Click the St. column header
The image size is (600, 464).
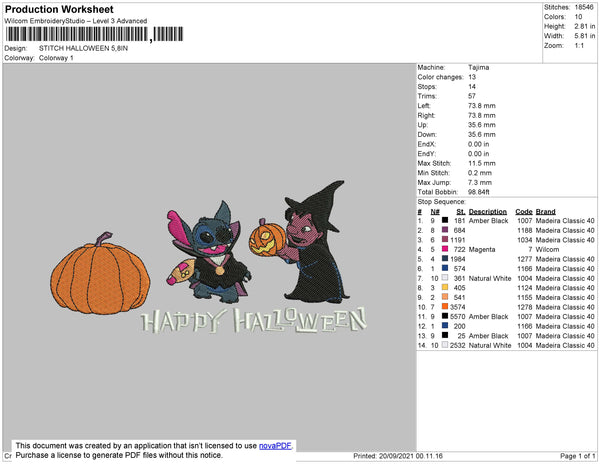point(461,212)
